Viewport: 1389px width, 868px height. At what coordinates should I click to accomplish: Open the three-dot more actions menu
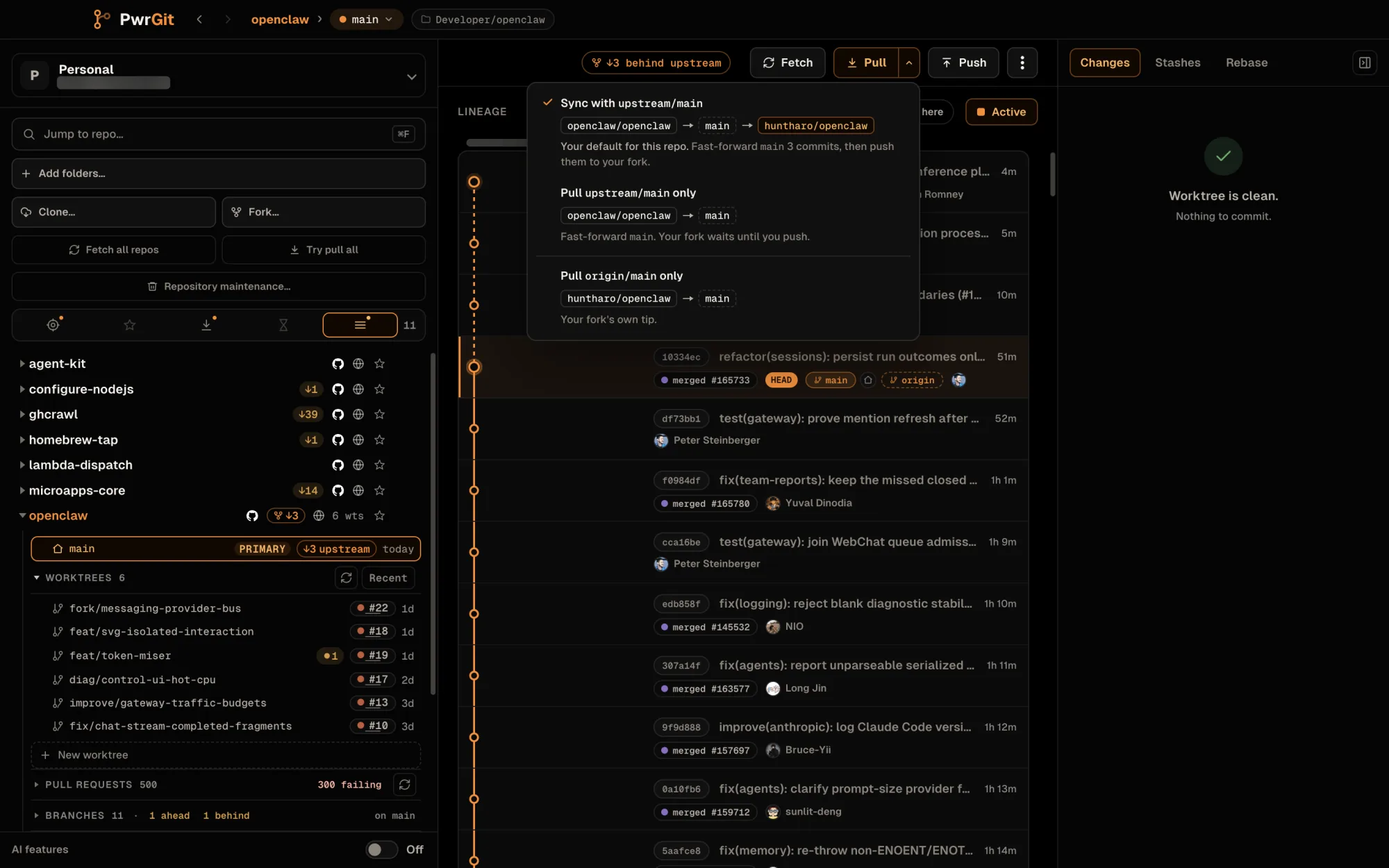pos(1022,62)
